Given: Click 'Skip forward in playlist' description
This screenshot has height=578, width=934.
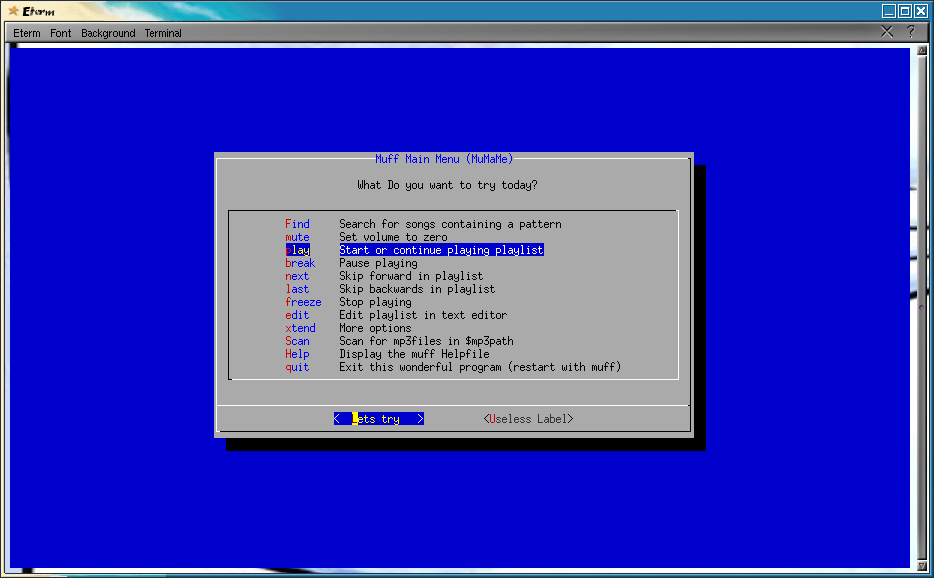Looking at the screenshot, I should [x=411, y=276].
